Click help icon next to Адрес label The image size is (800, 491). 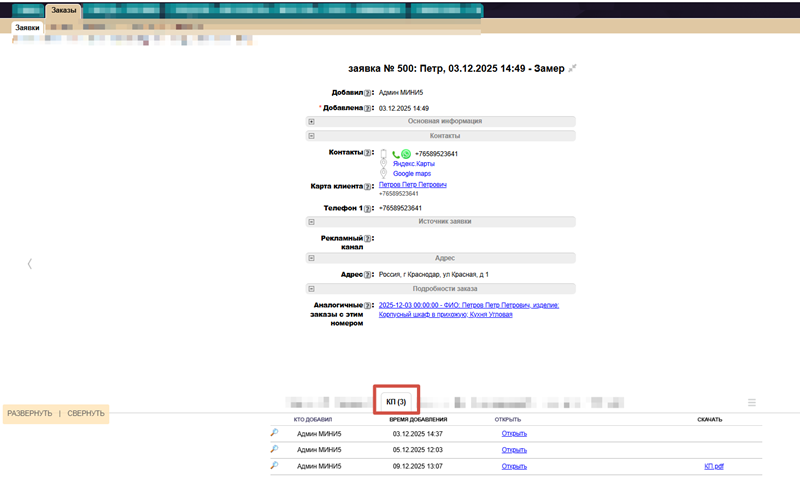[368, 274]
